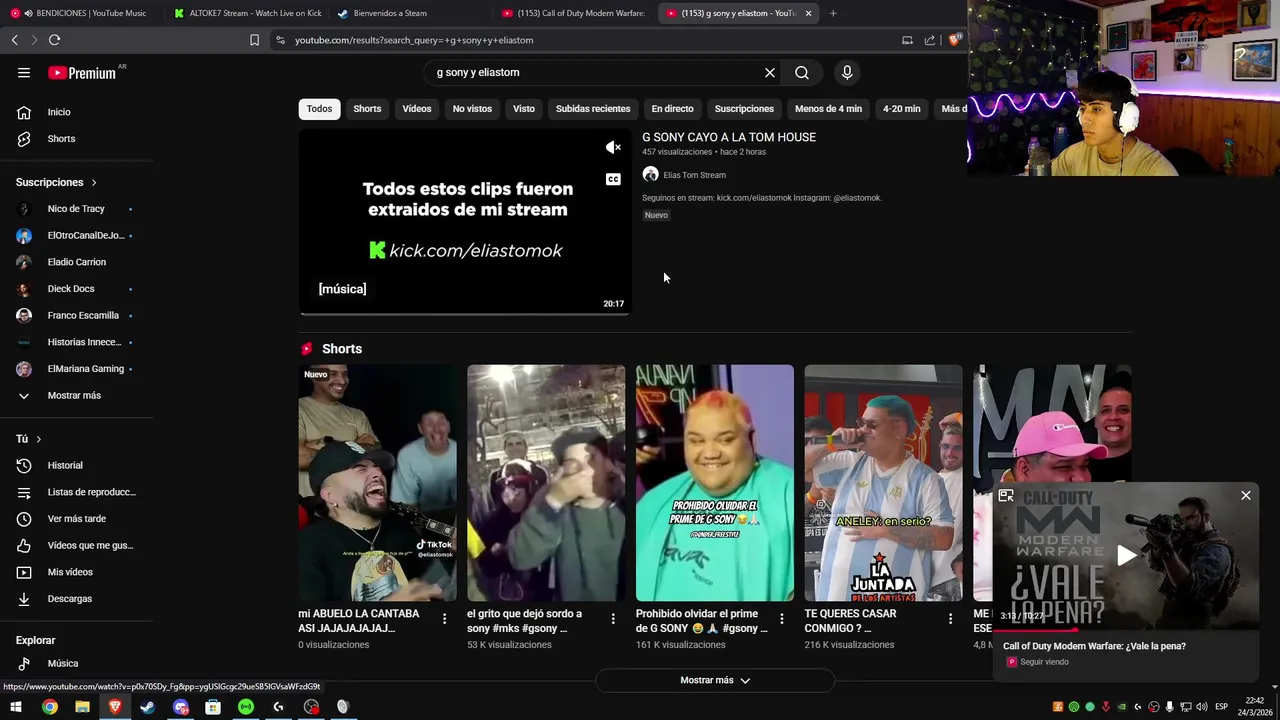This screenshot has height=720, width=1280.
Task: Bookmark this page with the bookmark icon
Action: click(254, 40)
